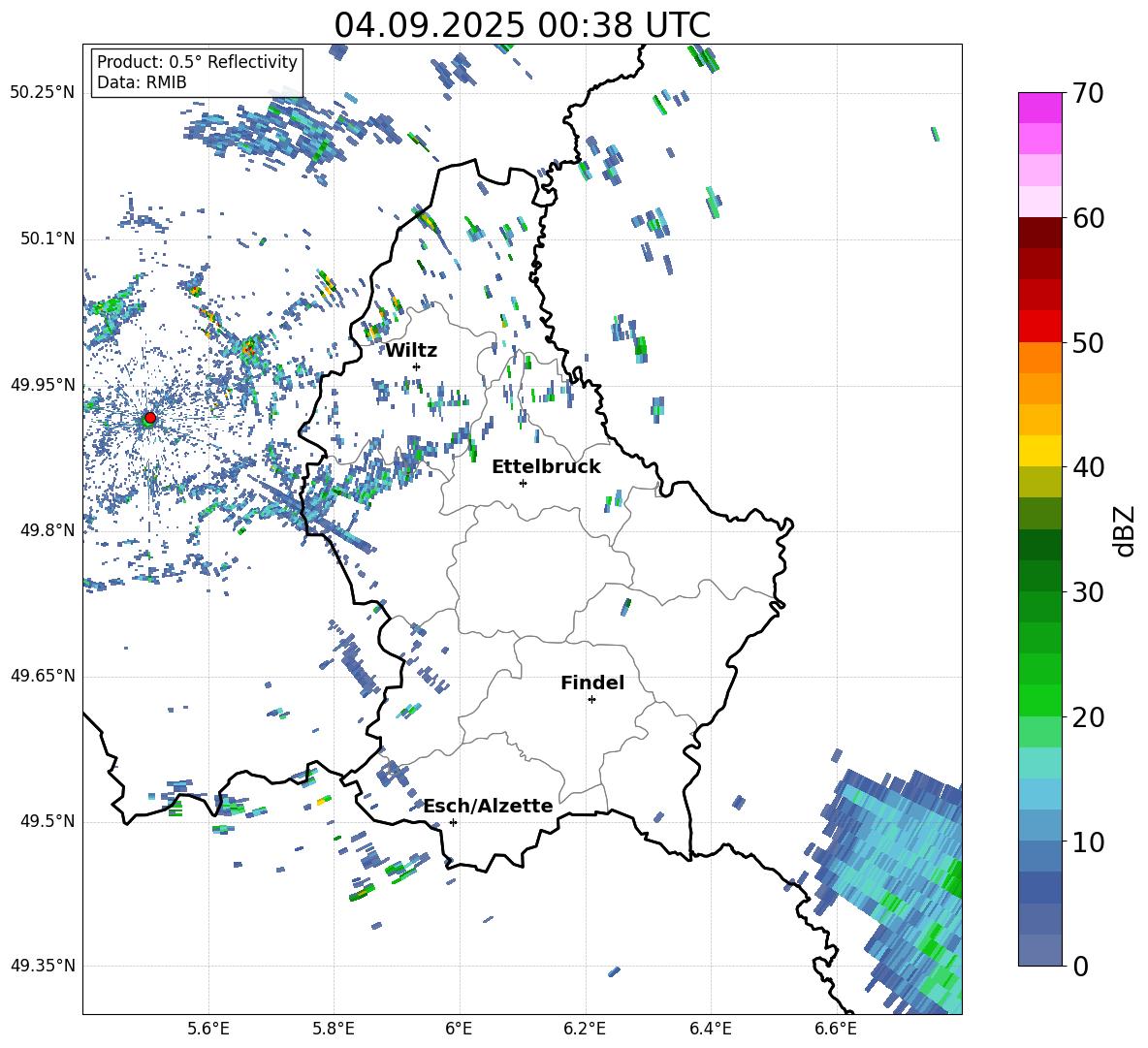The width and height of the screenshot is (1148, 1048).
Task: Click the colorbar tick label 50
Action: pos(1088,343)
